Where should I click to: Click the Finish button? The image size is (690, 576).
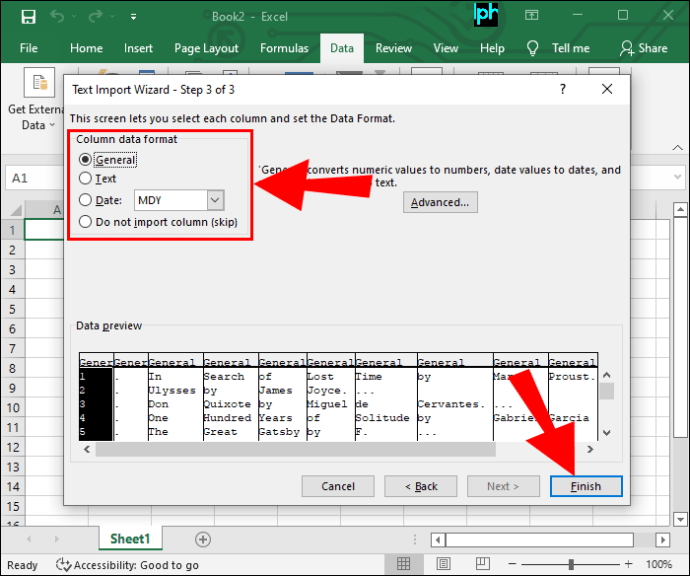(x=586, y=486)
